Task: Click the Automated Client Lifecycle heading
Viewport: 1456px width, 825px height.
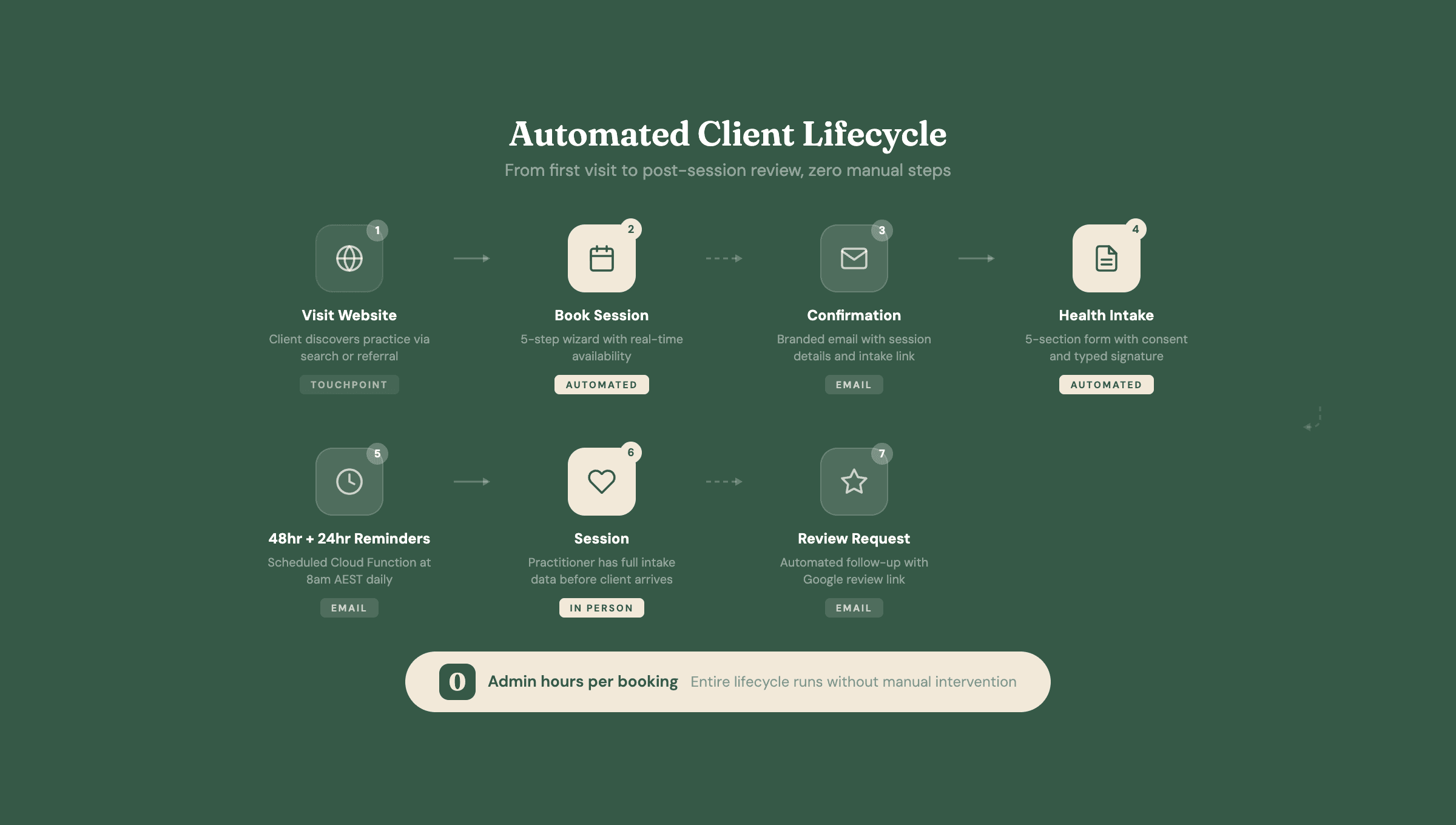Action: click(x=728, y=134)
